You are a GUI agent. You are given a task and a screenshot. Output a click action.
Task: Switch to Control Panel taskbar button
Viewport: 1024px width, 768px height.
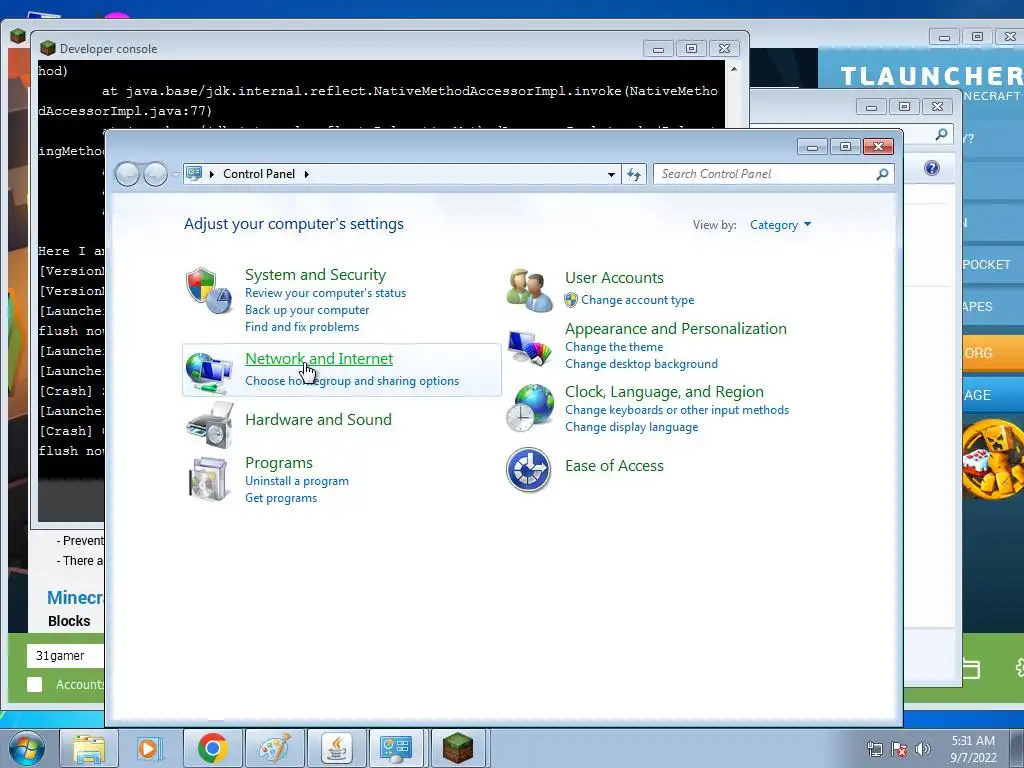(396, 748)
